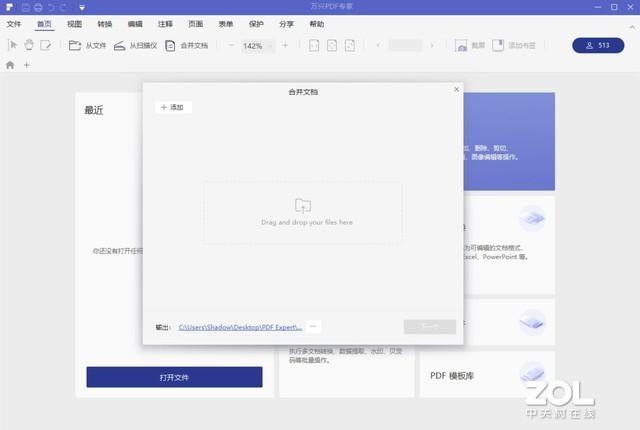The width and height of the screenshot is (640, 430).
Task: Switch to the 表单 tab
Action: (226, 24)
